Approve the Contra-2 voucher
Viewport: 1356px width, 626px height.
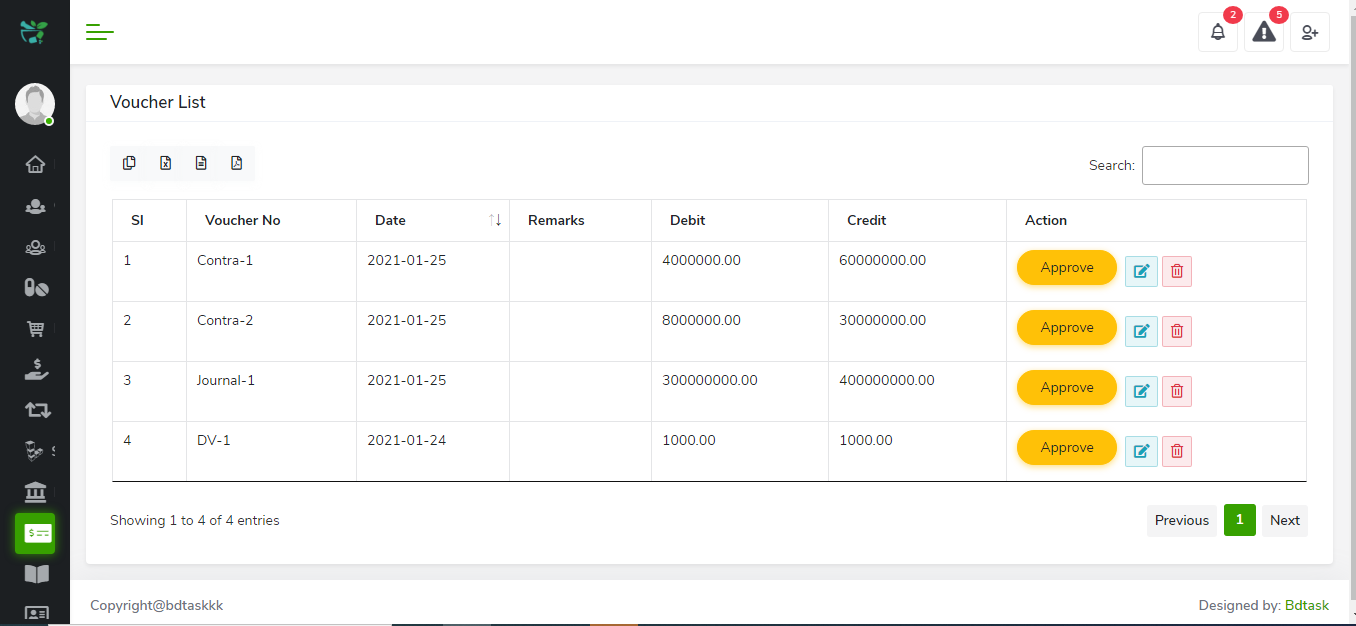coord(1066,328)
